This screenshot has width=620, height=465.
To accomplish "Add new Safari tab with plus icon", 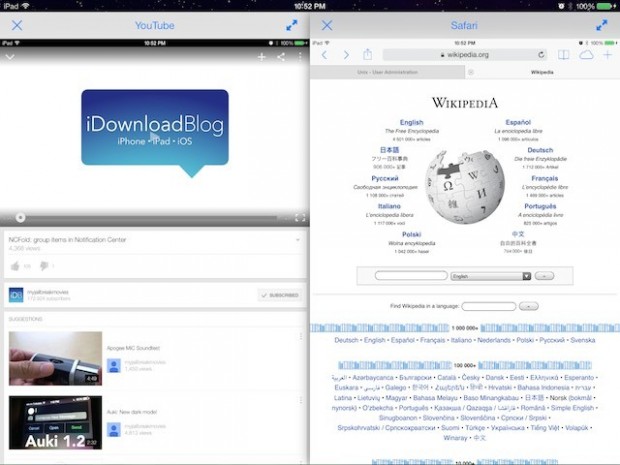I will 607,55.
